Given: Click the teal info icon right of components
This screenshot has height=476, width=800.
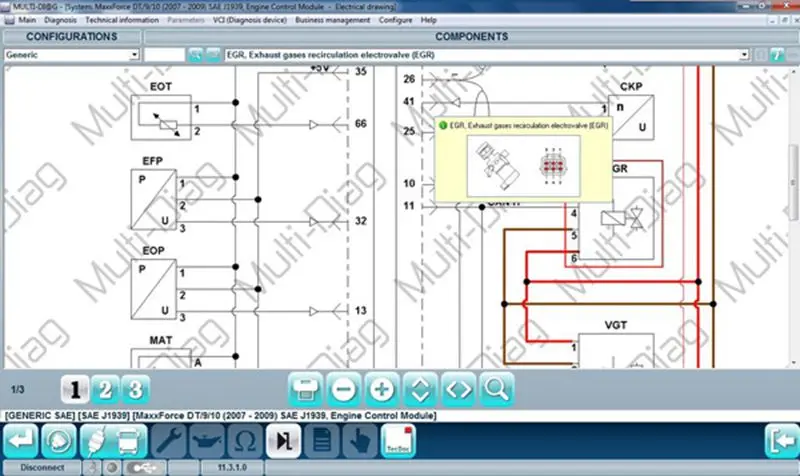Looking at the screenshot, I should click(777, 55).
